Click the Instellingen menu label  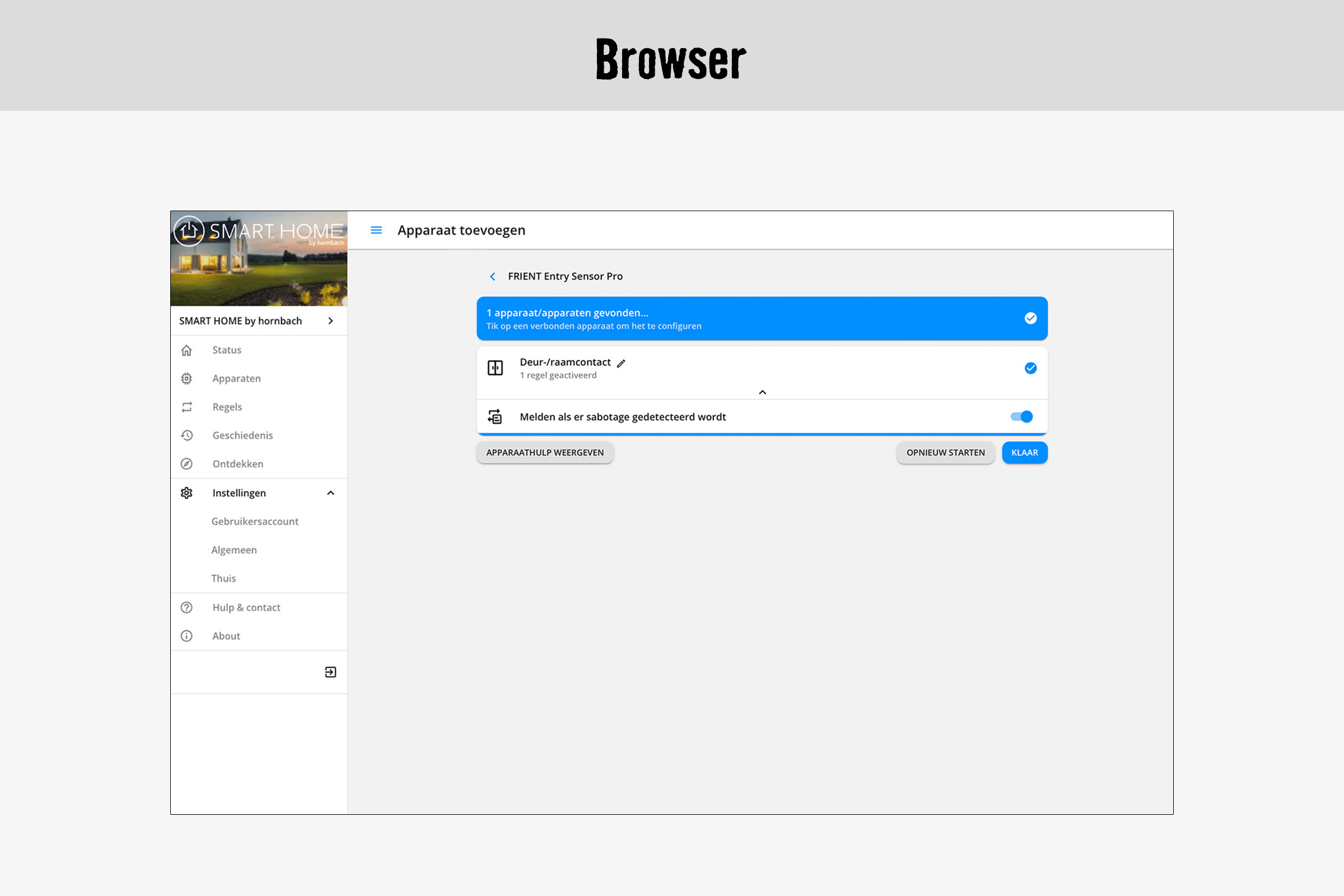pyautogui.click(x=239, y=493)
